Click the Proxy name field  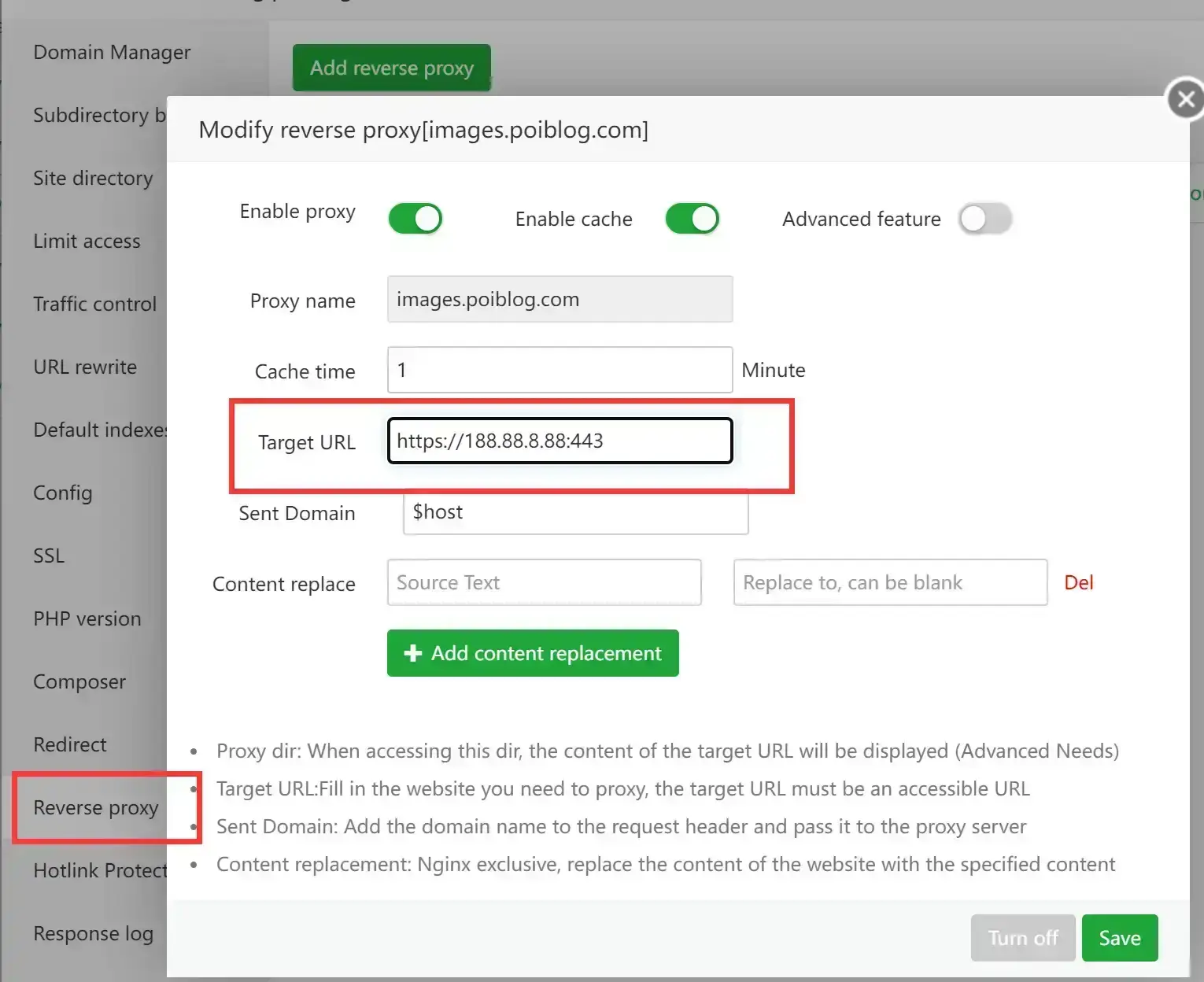coord(560,300)
